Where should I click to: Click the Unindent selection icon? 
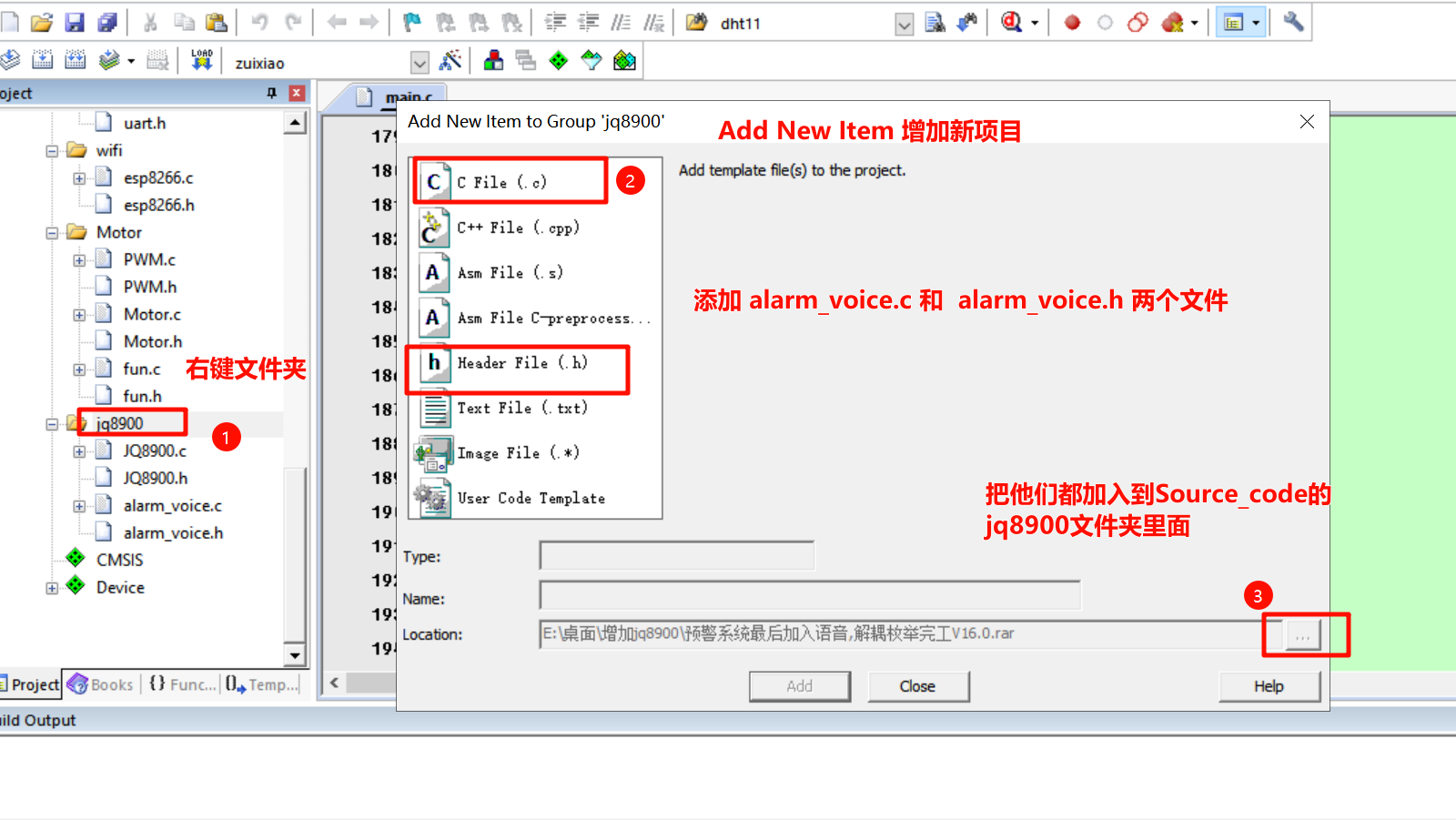coord(589,23)
